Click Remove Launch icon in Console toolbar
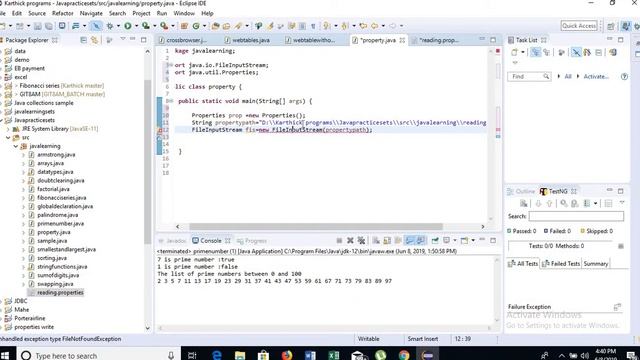Viewport: 640px width, 360px height. (x=350, y=240)
